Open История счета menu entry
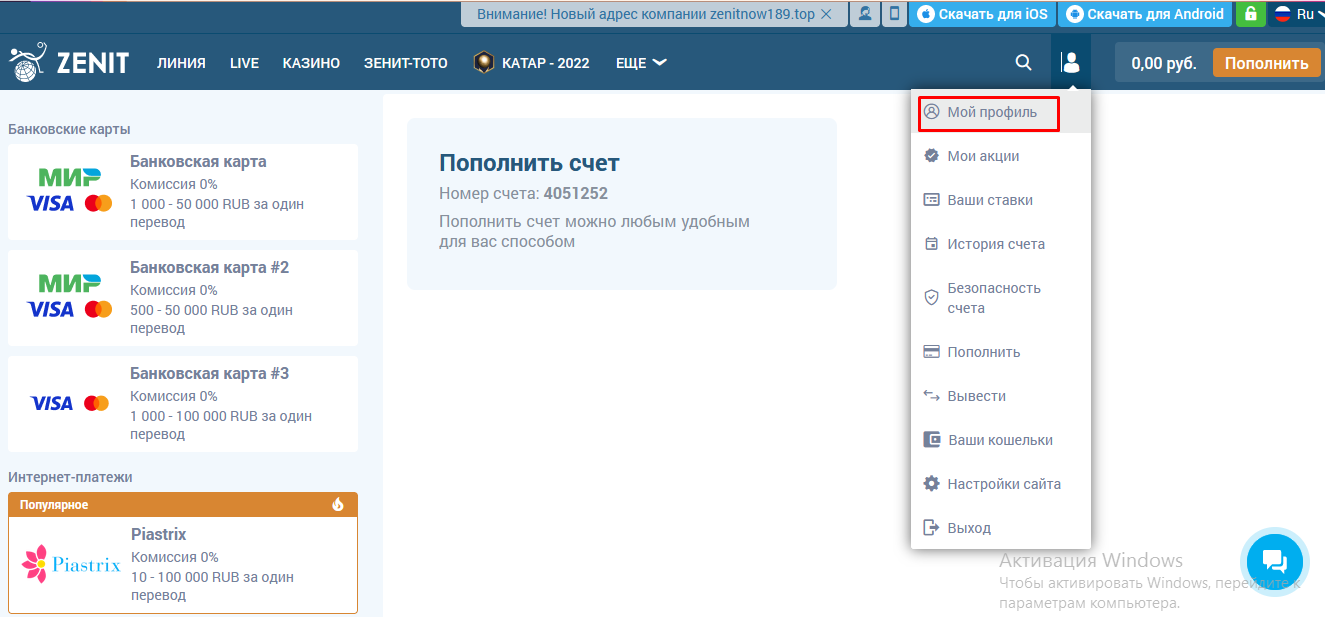Image resolution: width=1325 pixels, height=617 pixels. pos(995,244)
